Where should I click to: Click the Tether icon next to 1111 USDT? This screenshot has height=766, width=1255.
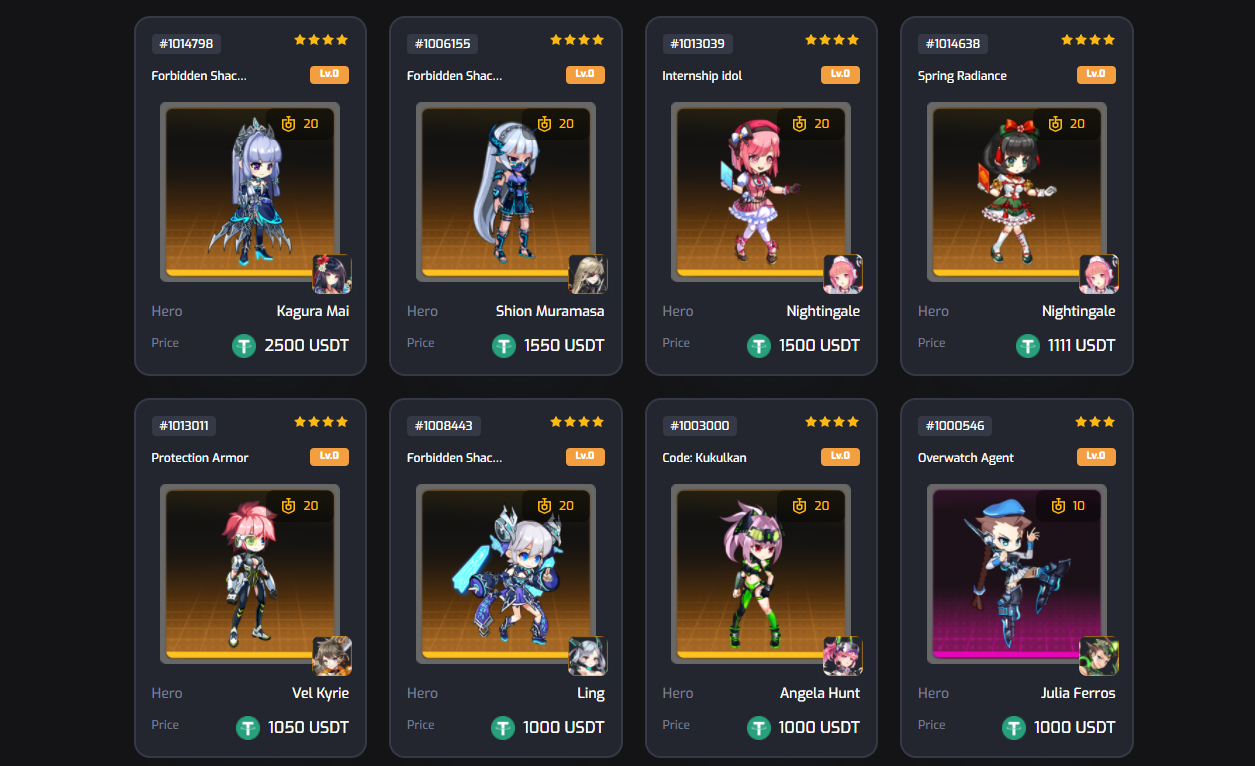[1028, 346]
